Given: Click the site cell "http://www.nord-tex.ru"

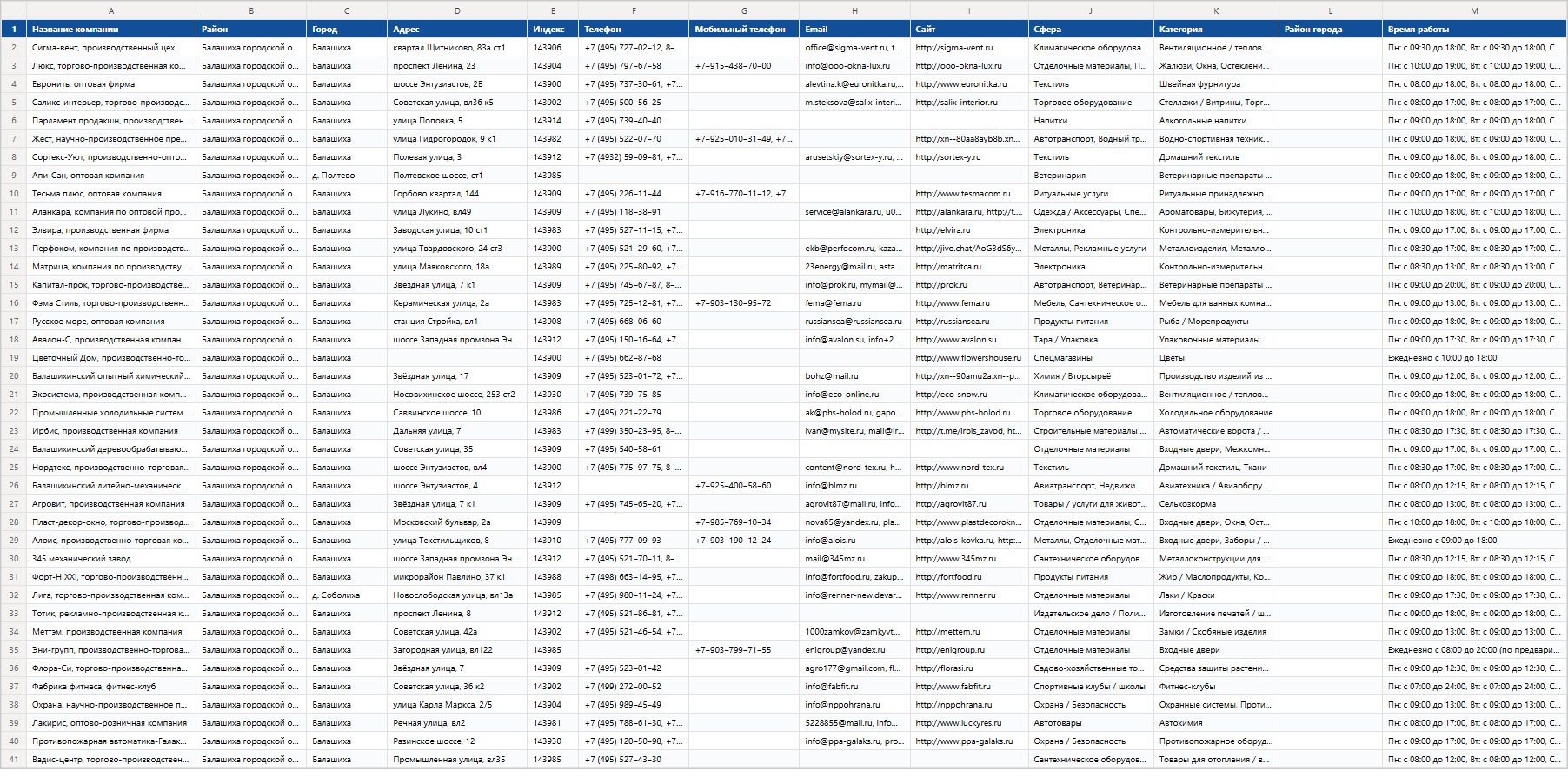Looking at the screenshot, I should point(969,468).
